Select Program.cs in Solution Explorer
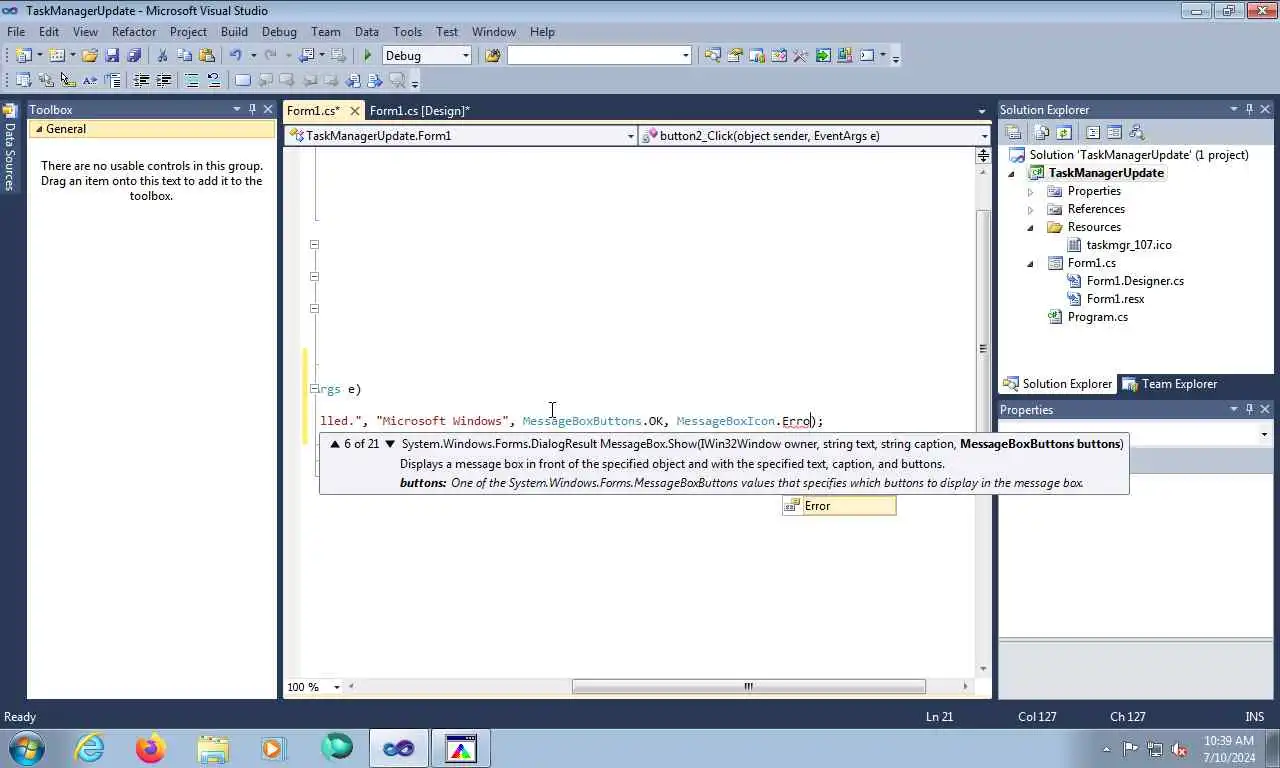Screen dimensions: 1280x768 [x=1097, y=317]
